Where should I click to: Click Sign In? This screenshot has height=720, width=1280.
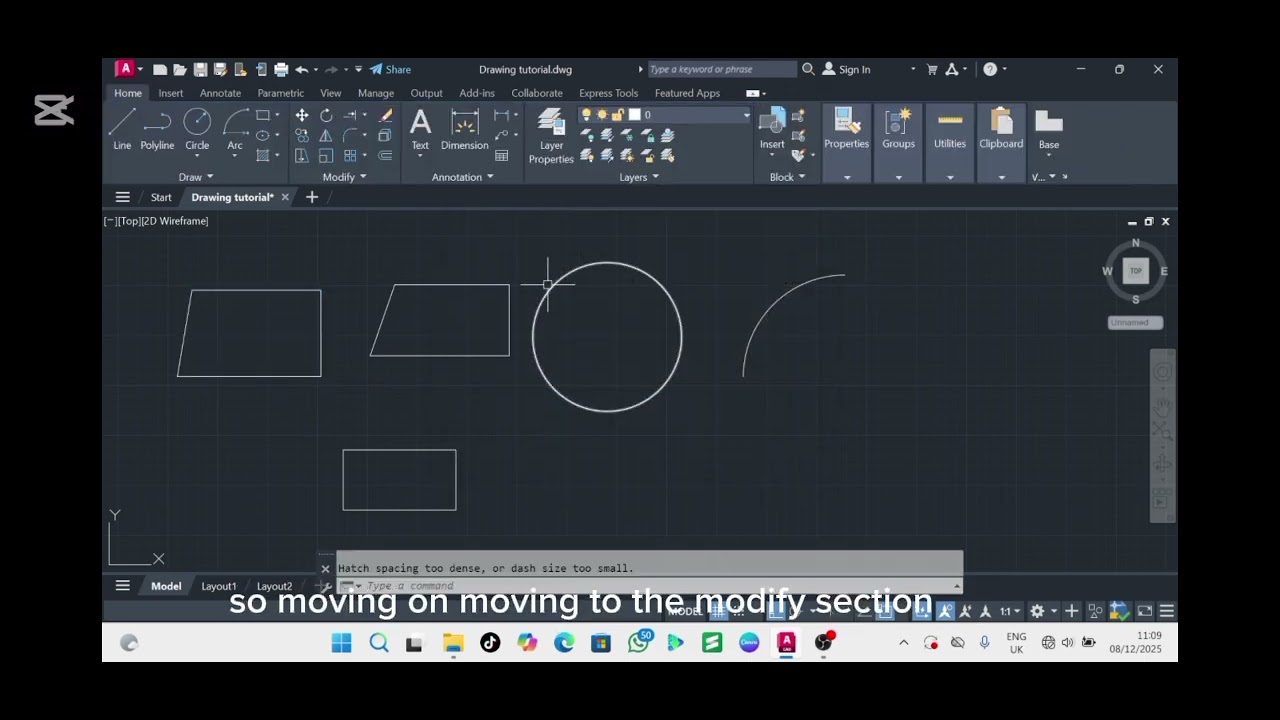click(x=846, y=69)
